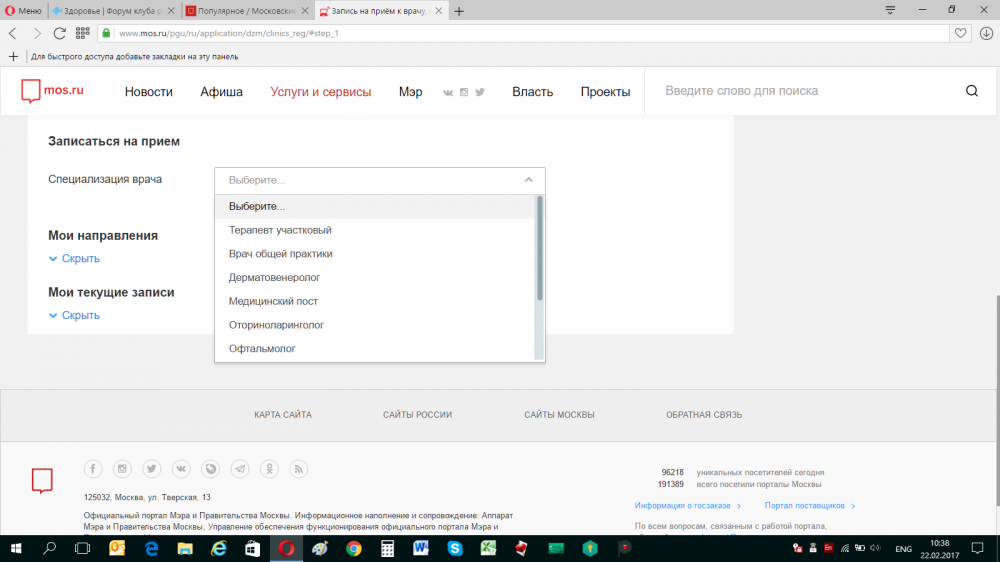The height and width of the screenshot is (562, 1000).
Task: Pick 'Оториноларинголог' from the specialization list
Action: 276,325
